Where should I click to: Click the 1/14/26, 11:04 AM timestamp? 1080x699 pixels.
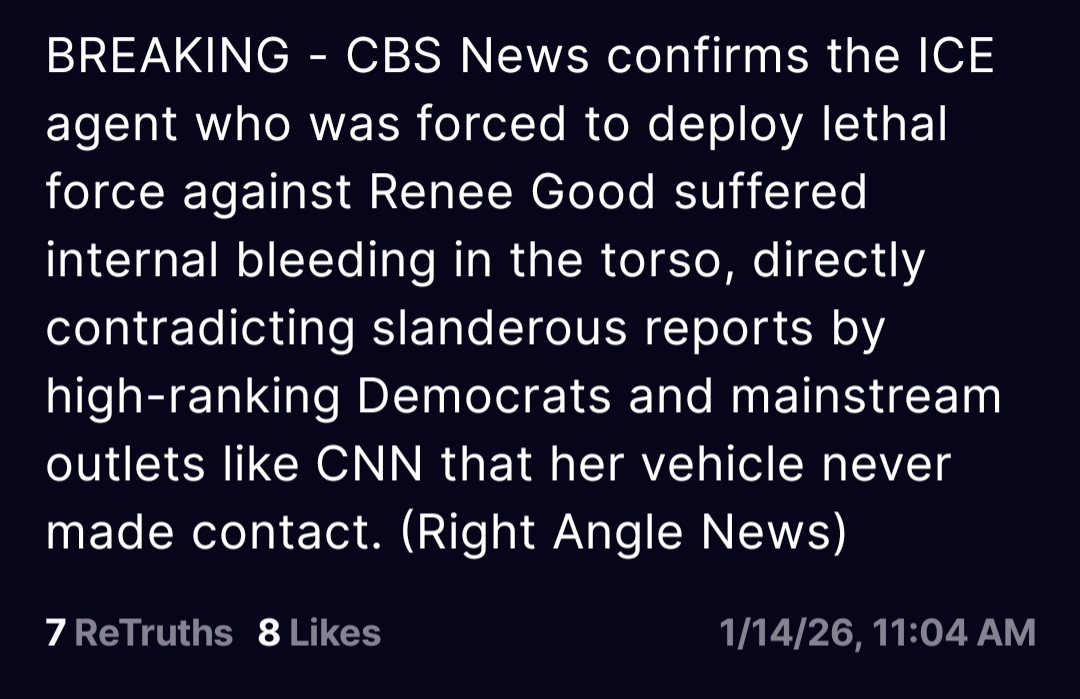point(877,633)
